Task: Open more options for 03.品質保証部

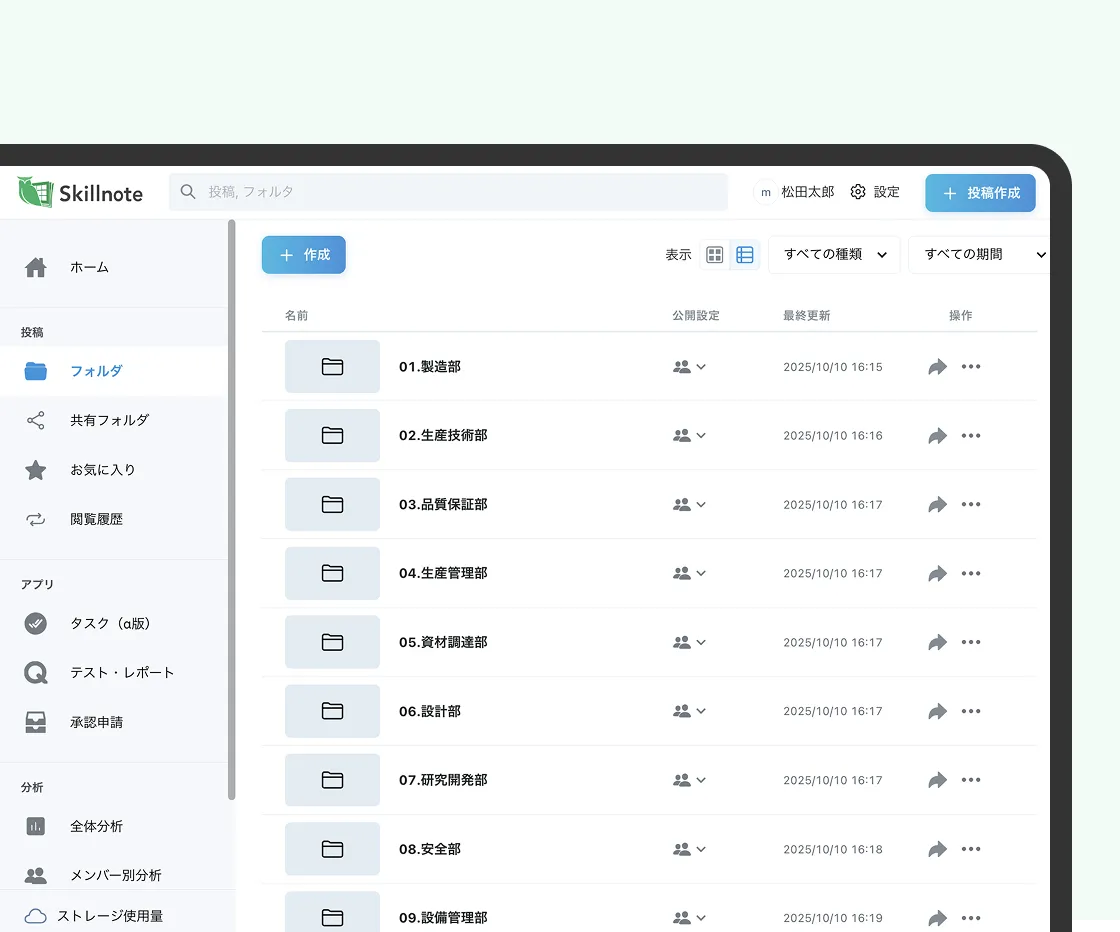Action: tap(971, 505)
